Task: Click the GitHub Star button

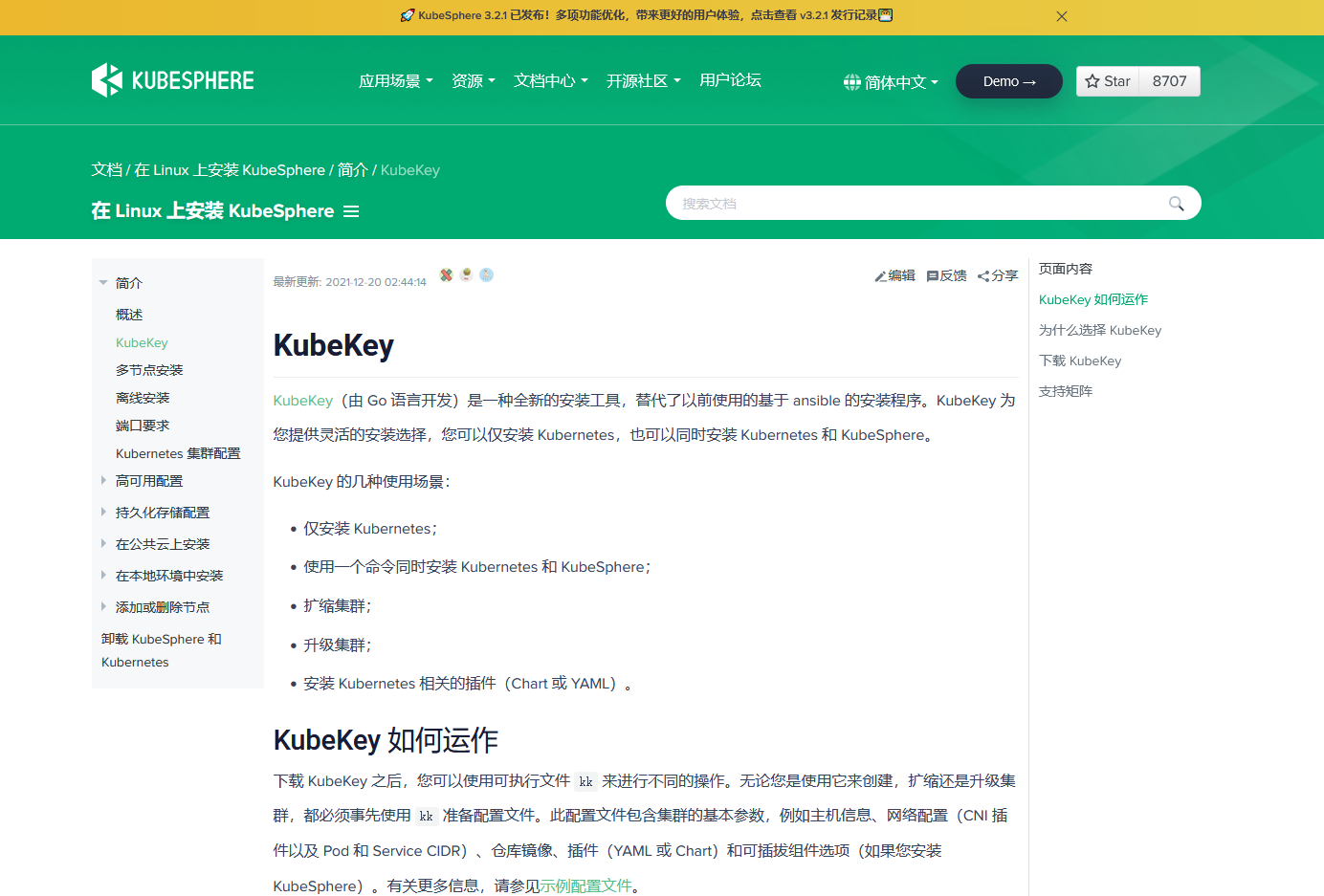Action: [x=1108, y=81]
